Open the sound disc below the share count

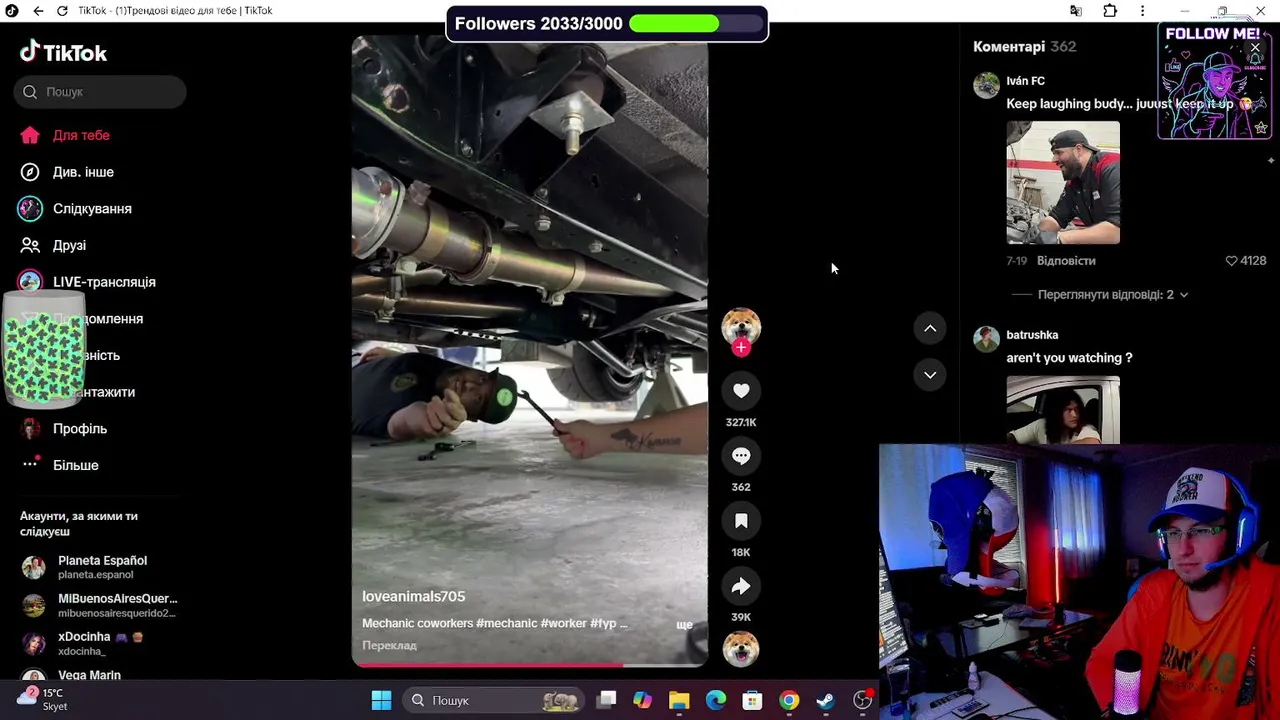(x=741, y=649)
